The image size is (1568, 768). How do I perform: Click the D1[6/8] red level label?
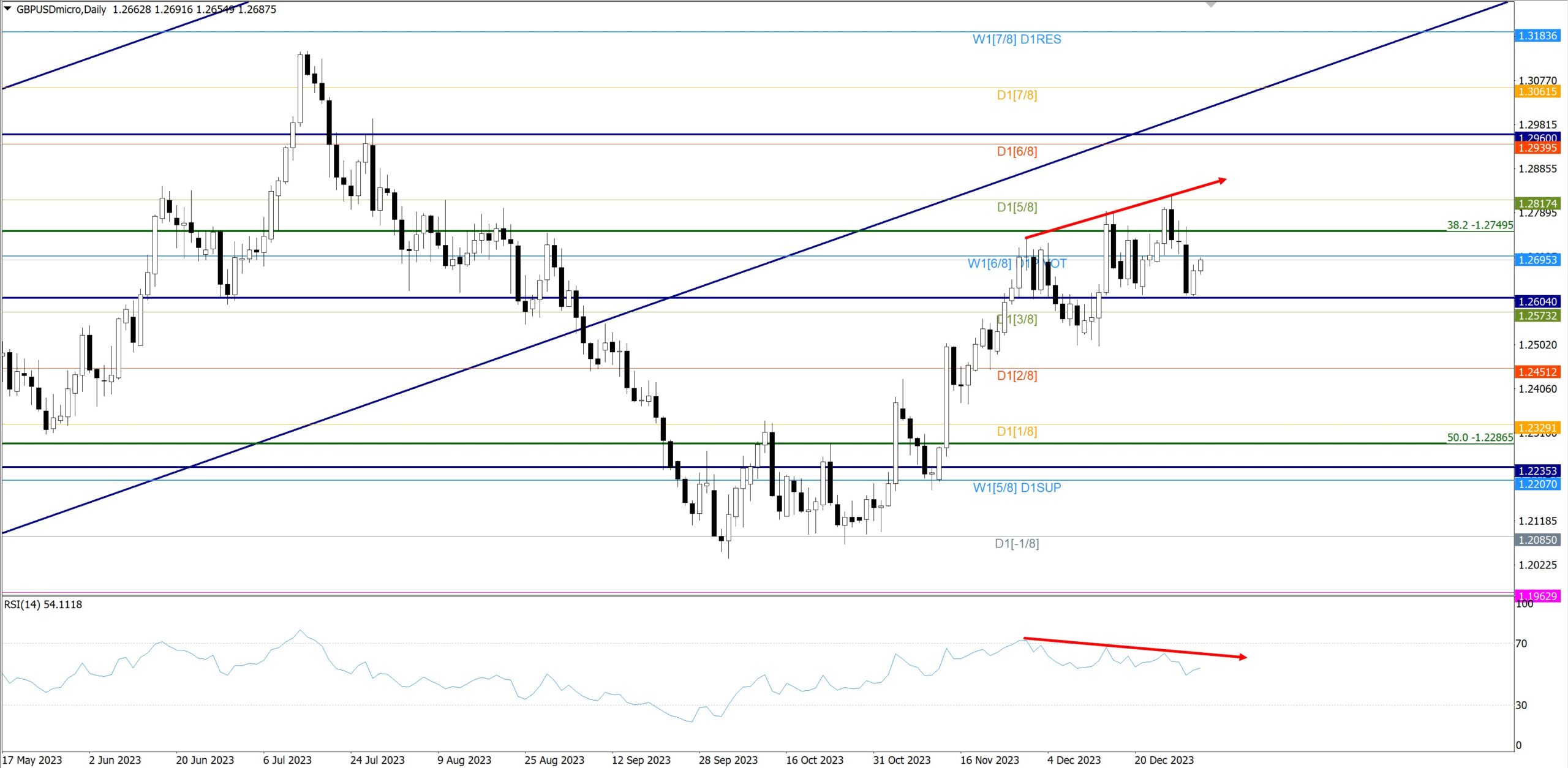[1016, 151]
